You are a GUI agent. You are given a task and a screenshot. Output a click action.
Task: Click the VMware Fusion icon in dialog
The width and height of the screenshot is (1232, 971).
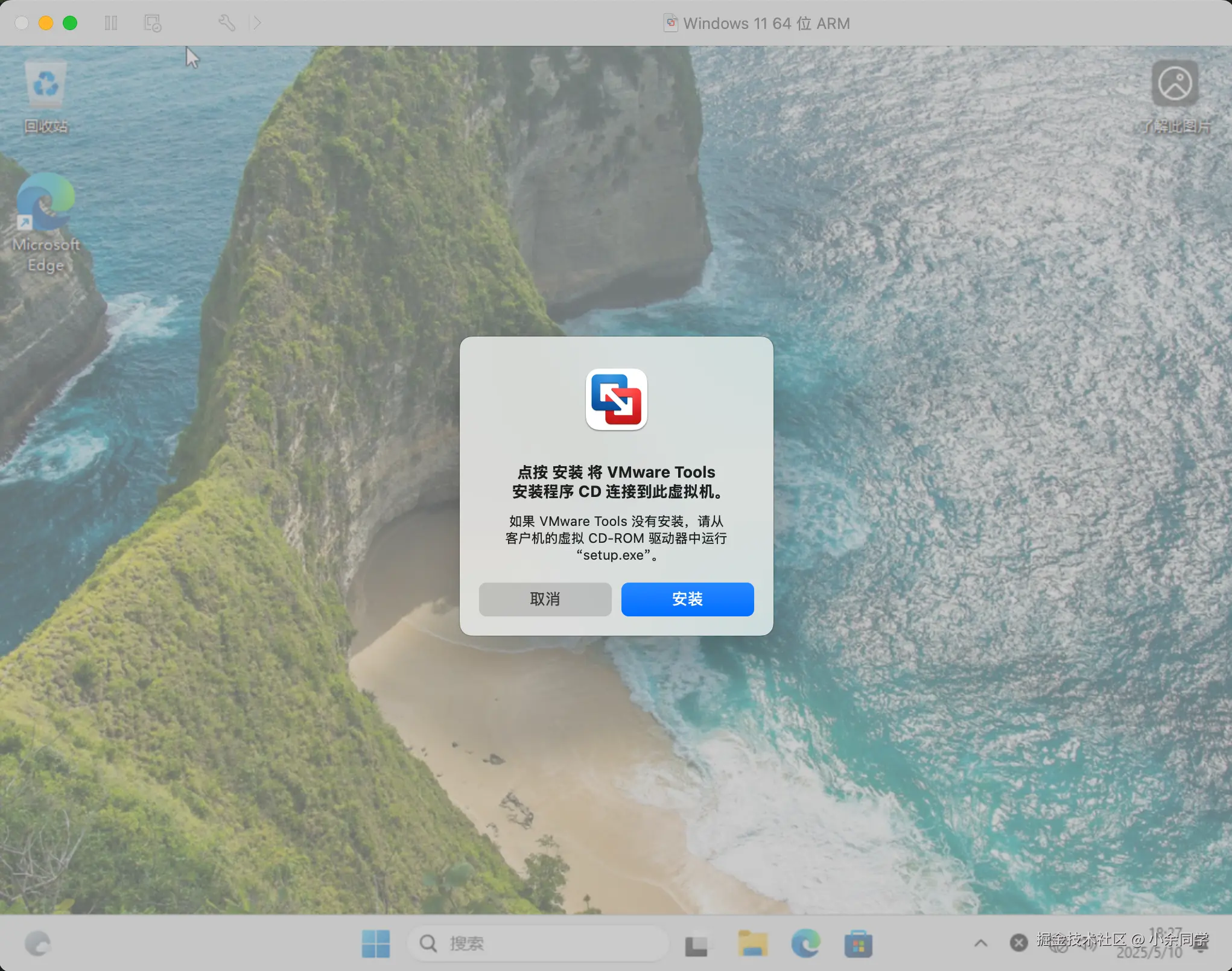[x=616, y=399]
